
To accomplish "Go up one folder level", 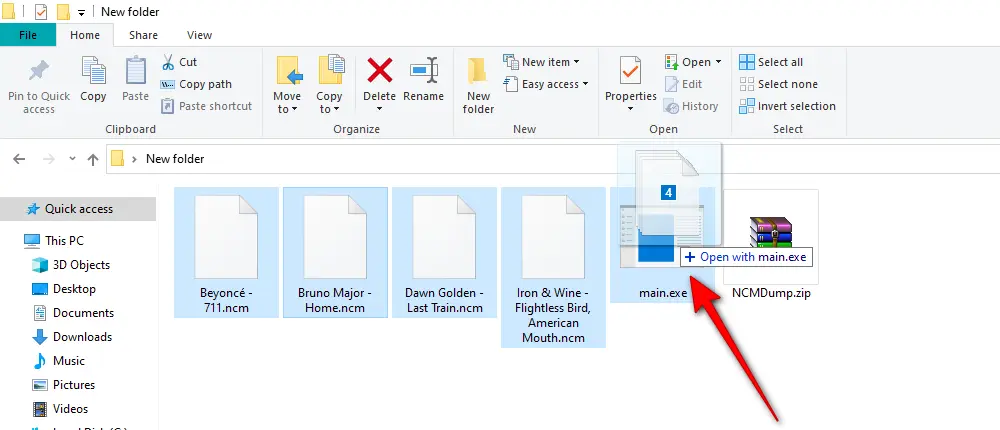I will pyautogui.click(x=93, y=159).
